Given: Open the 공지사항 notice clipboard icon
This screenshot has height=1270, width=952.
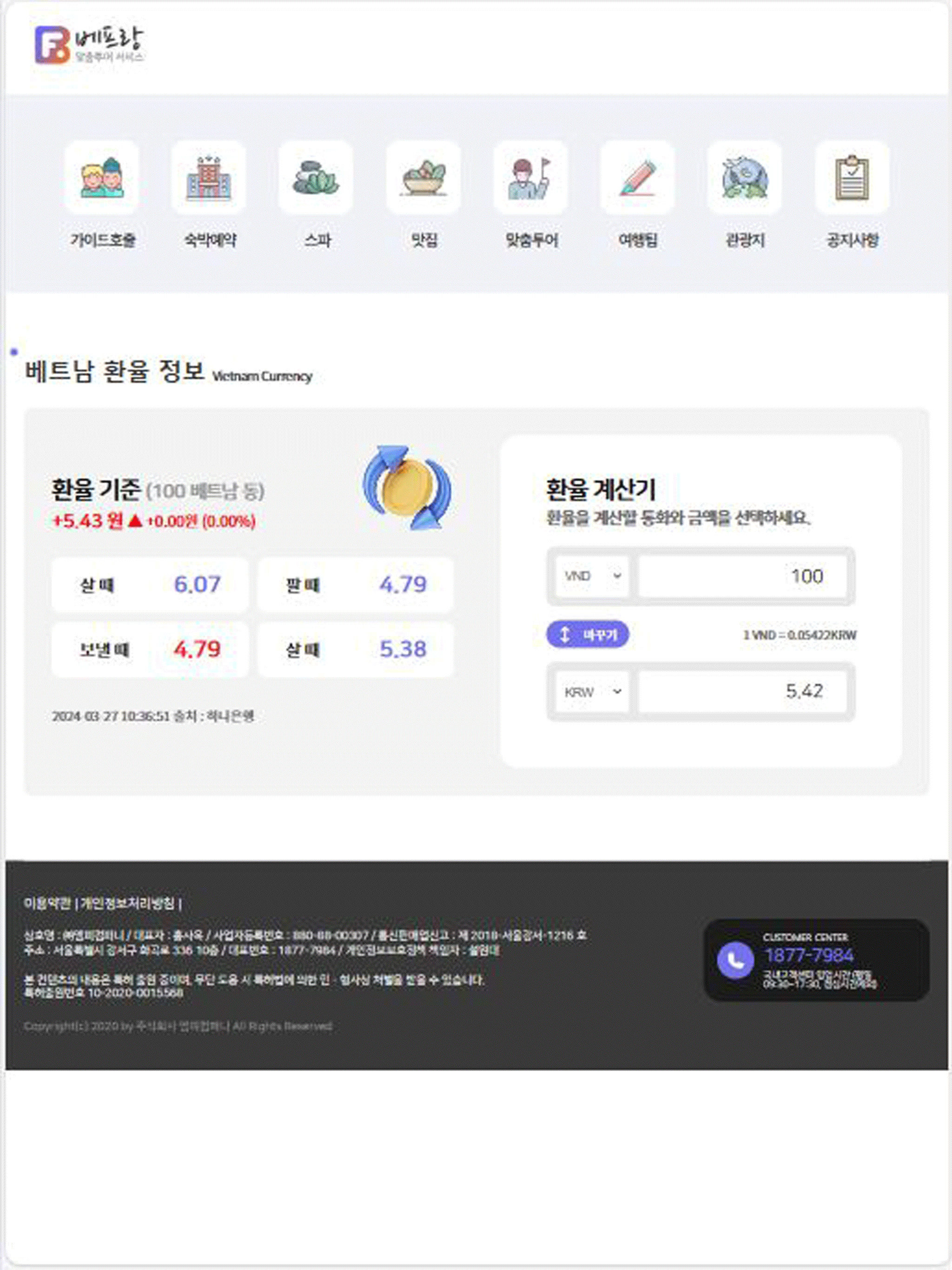Looking at the screenshot, I should 852,178.
